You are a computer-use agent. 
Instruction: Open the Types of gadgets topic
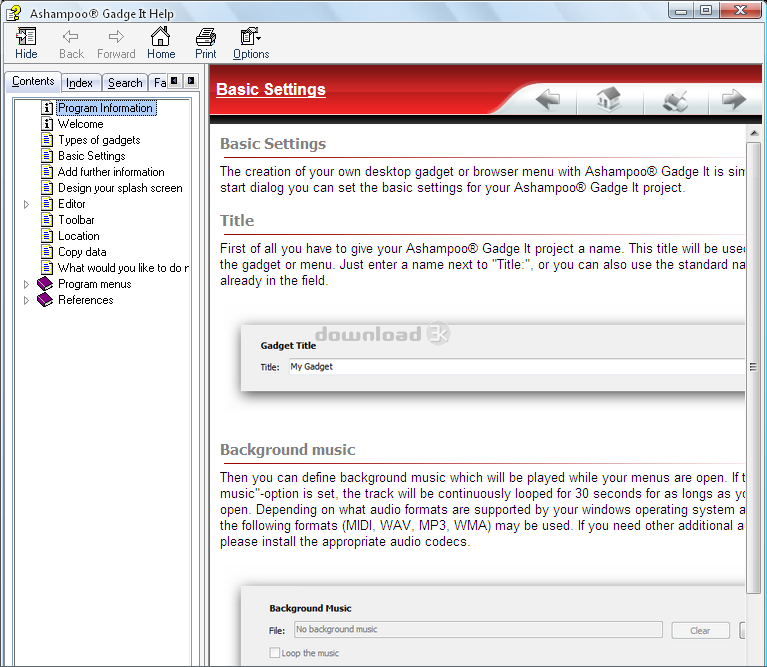click(x=99, y=140)
